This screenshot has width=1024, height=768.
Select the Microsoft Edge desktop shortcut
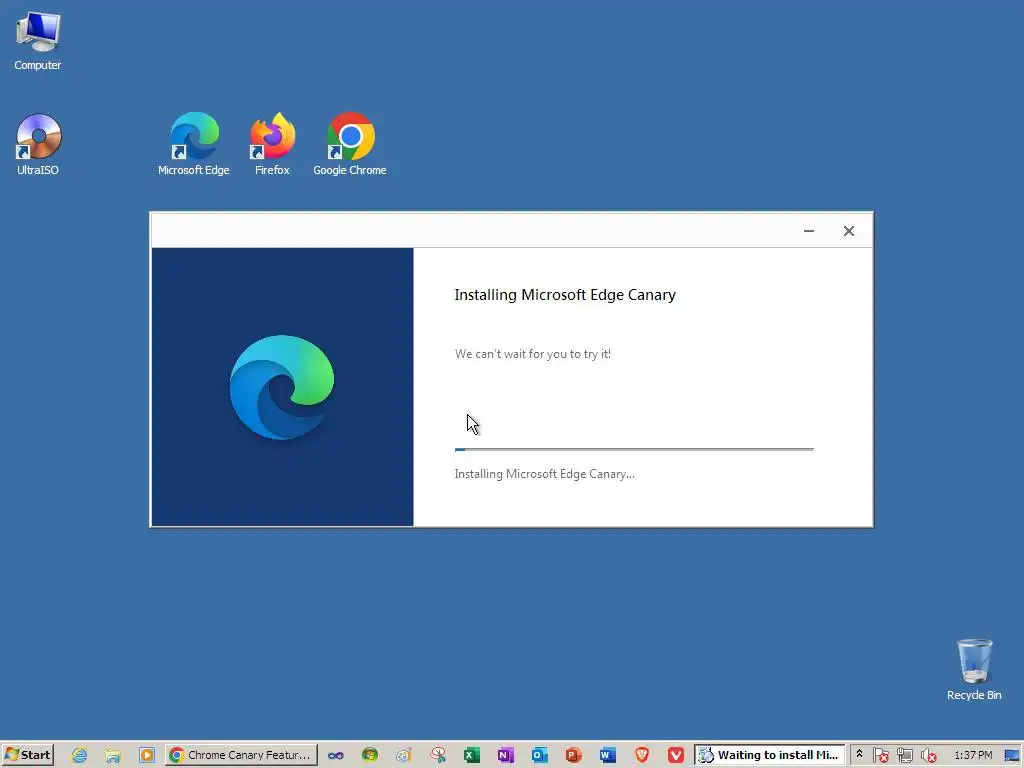(194, 144)
